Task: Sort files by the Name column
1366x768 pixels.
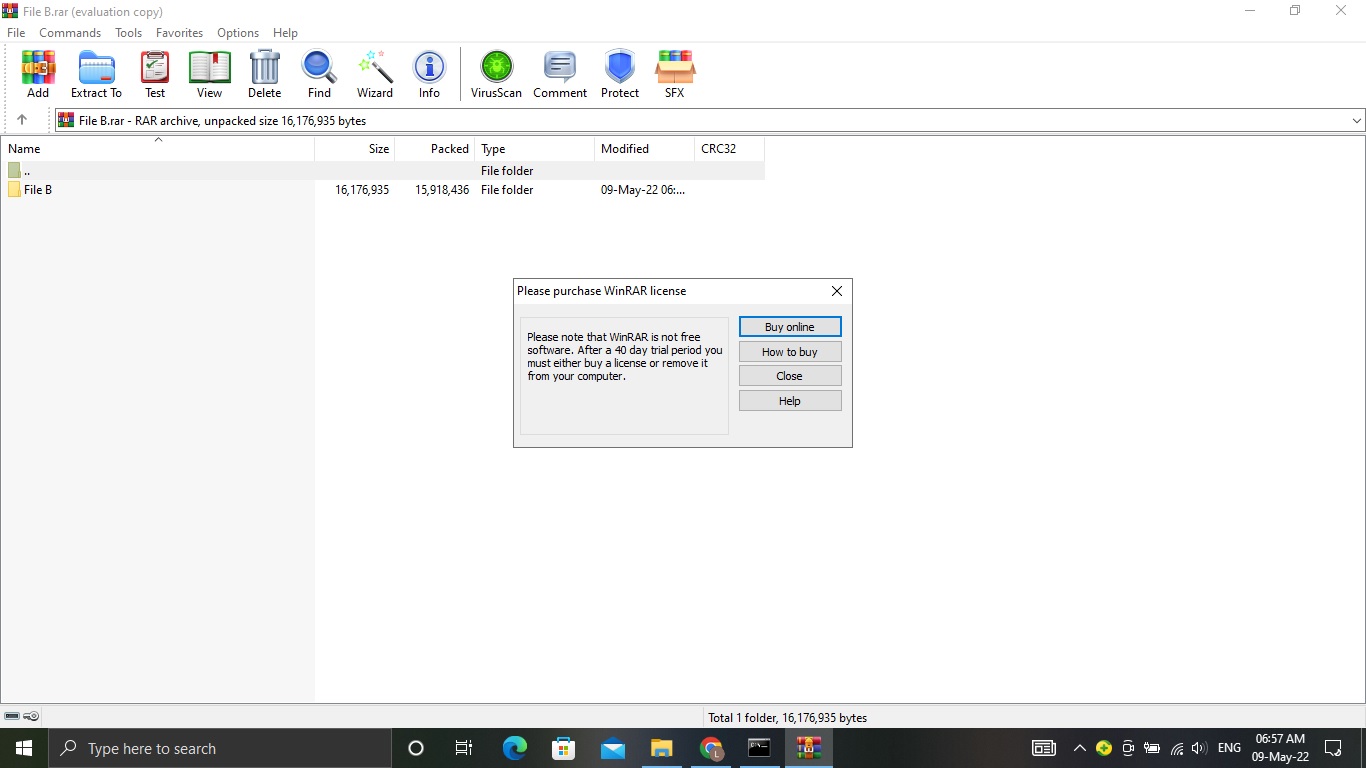Action: [x=24, y=148]
